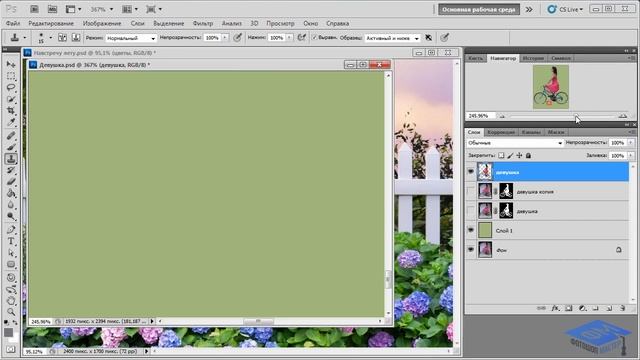Open the Заливка fill arrow
The image size is (640, 360).
tap(631, 156)
